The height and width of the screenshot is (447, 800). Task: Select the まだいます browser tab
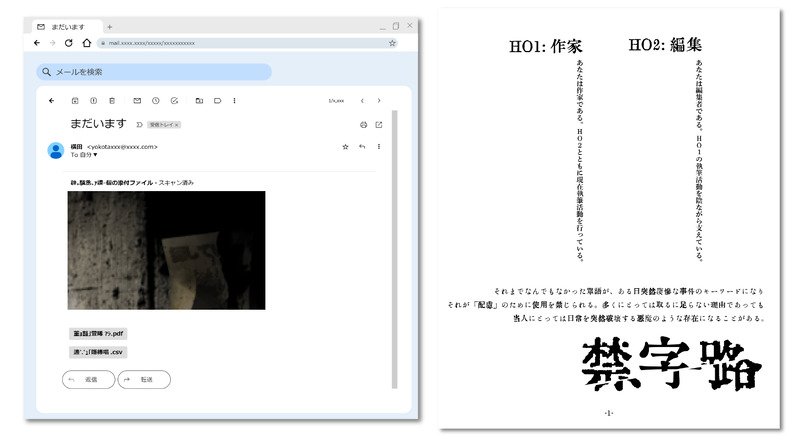pyautogui.click(x=67, y=27)
